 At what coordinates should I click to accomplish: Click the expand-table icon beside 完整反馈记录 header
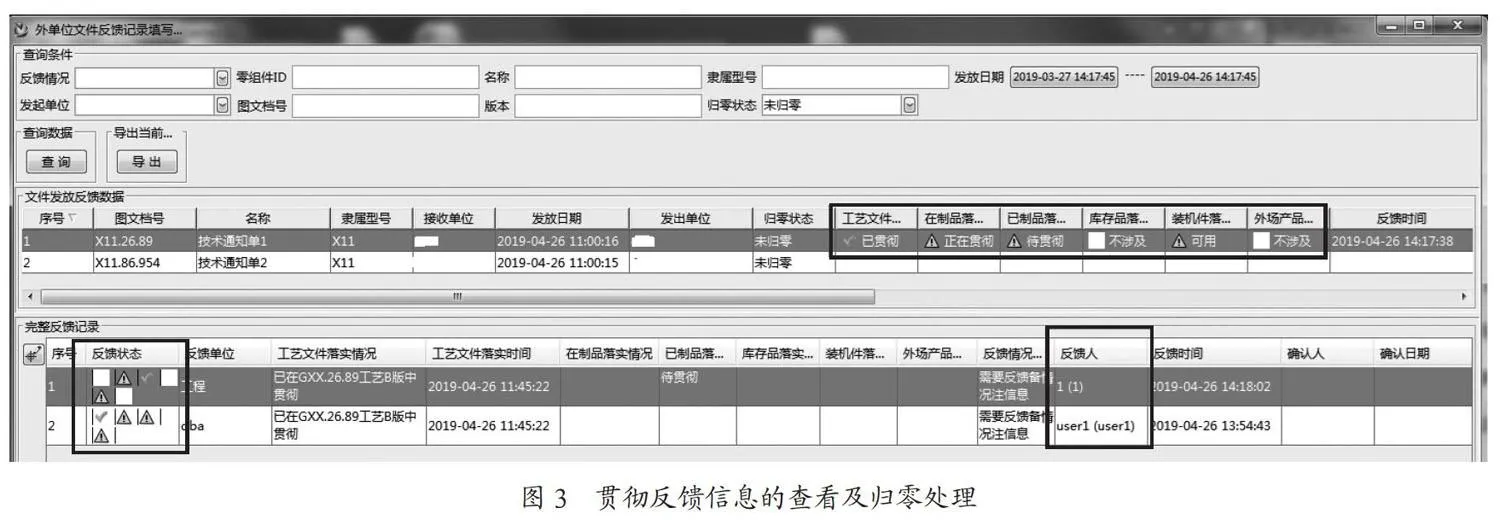coord(34,354)
